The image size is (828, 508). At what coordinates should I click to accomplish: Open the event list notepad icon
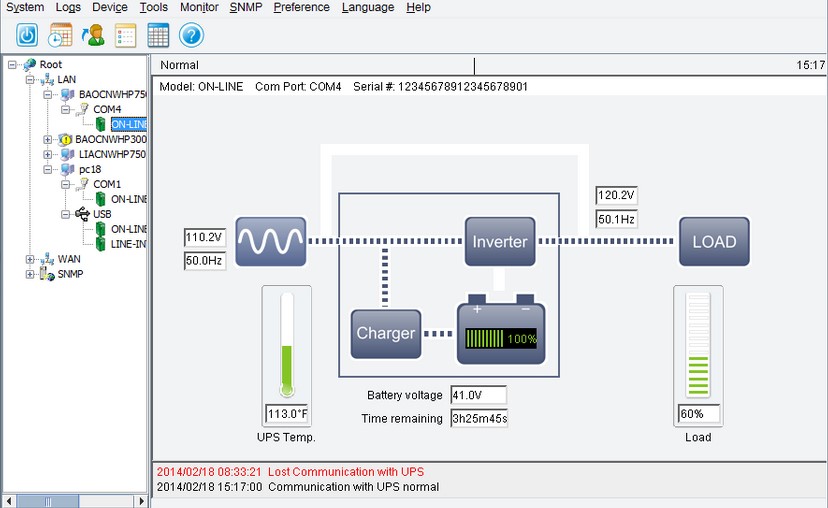click(126, 35)
